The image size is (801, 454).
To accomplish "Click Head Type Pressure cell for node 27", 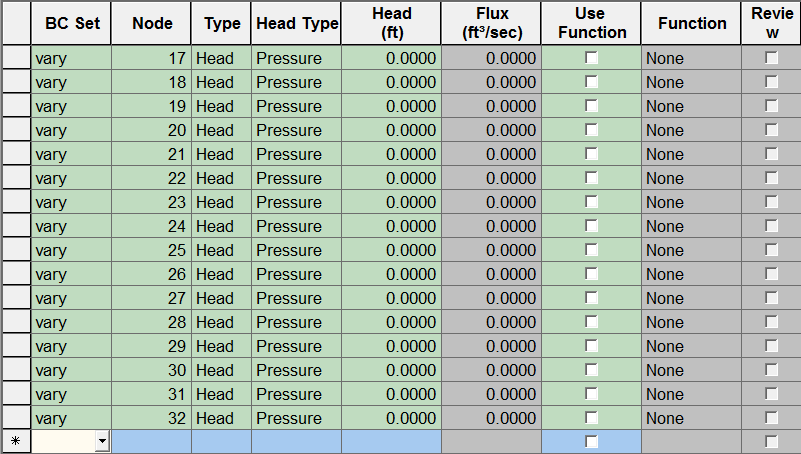I will point(296,298).
